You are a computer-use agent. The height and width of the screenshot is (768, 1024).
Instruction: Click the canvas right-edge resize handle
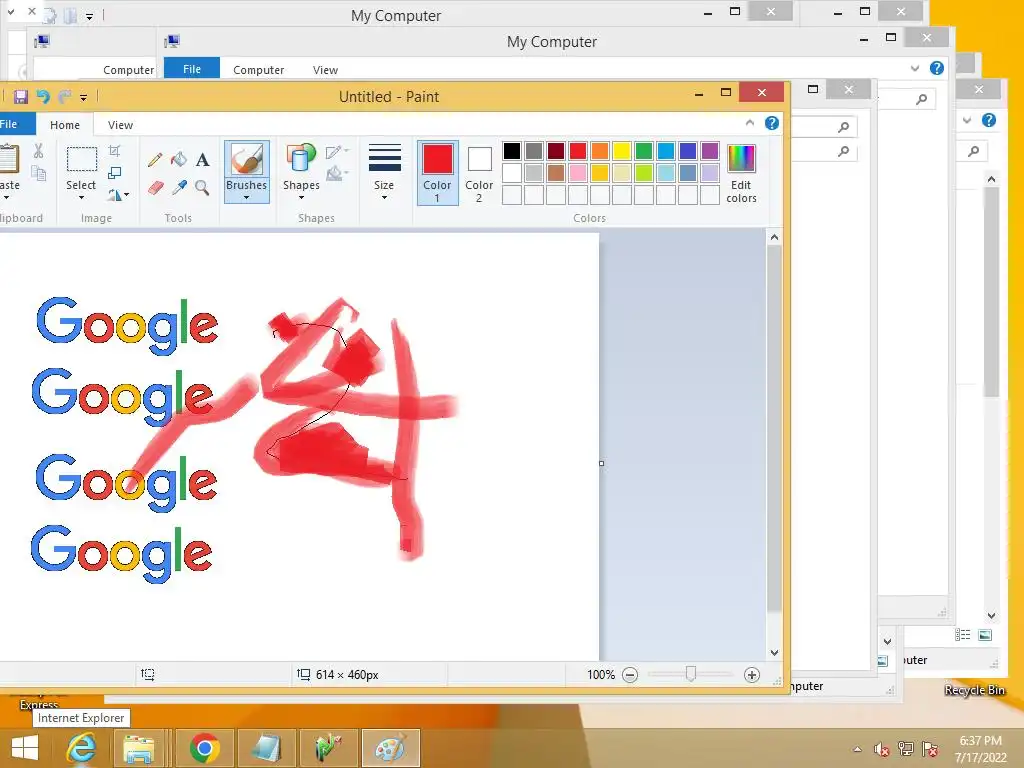(601, 463)
